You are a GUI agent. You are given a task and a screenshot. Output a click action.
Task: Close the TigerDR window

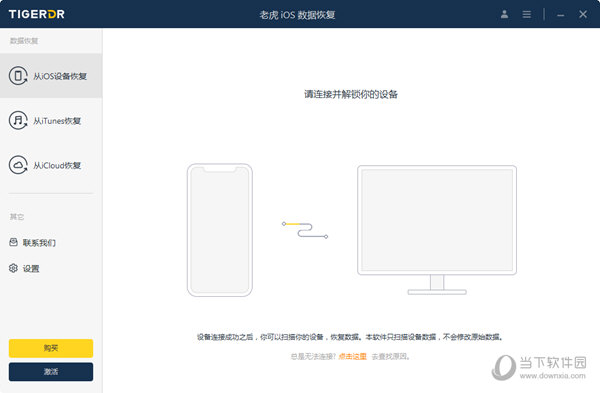(x=583, y=15)
